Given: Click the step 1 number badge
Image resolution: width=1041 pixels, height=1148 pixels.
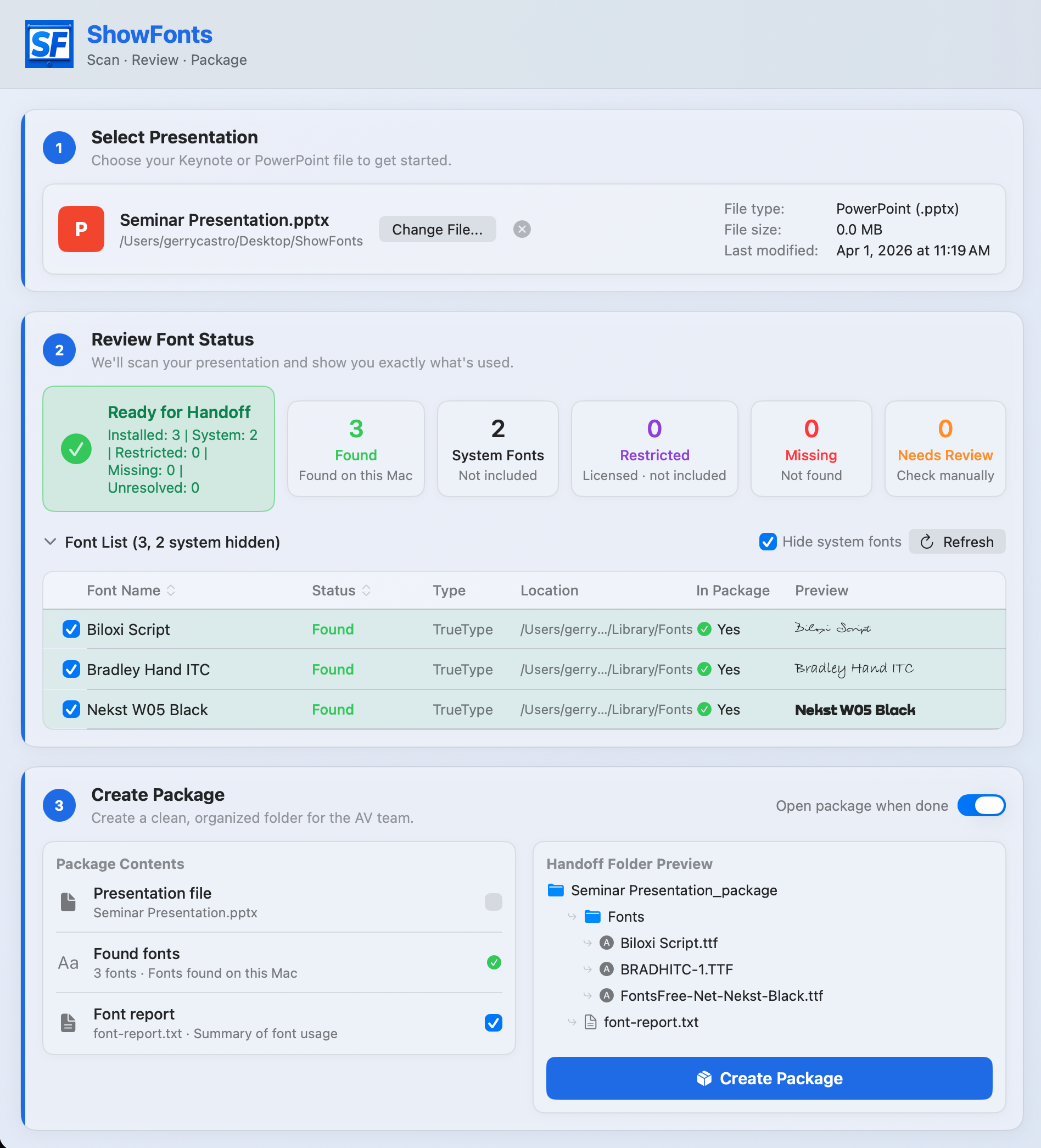Looking at the screenshot, I should click(59, 148).
